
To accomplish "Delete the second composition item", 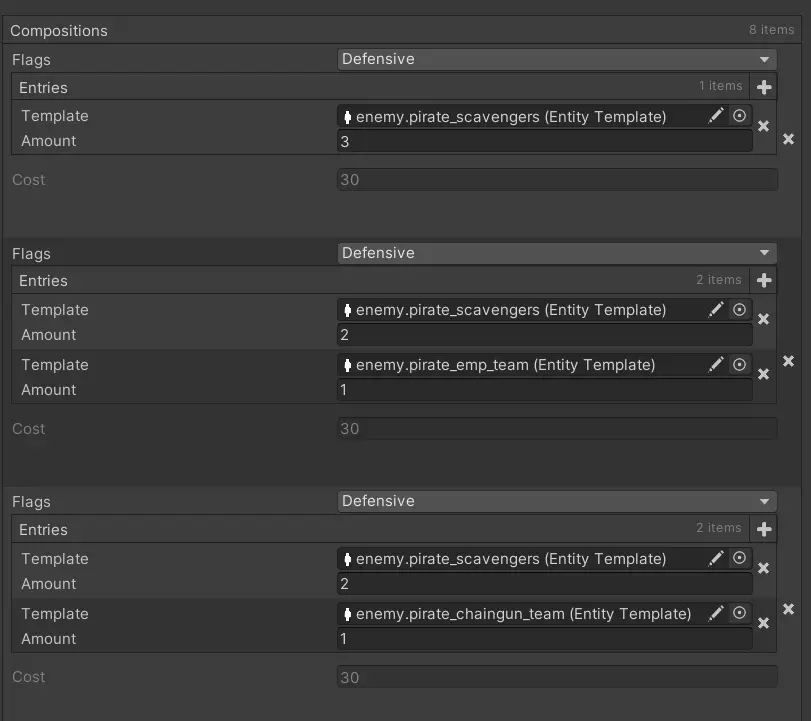I will (x=788, y=361).
